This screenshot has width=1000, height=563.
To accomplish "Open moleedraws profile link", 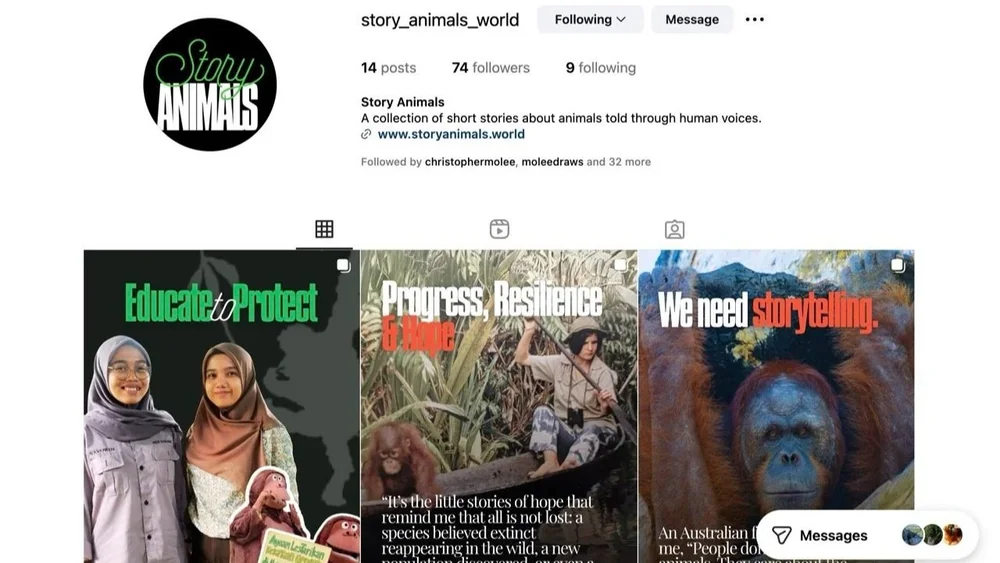I will pos(552,162).
